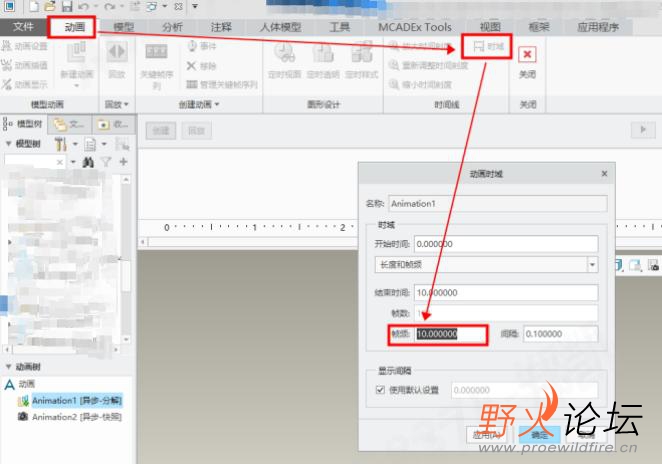Switch to the 人体模型 ribbon tab

click(280, 27)
